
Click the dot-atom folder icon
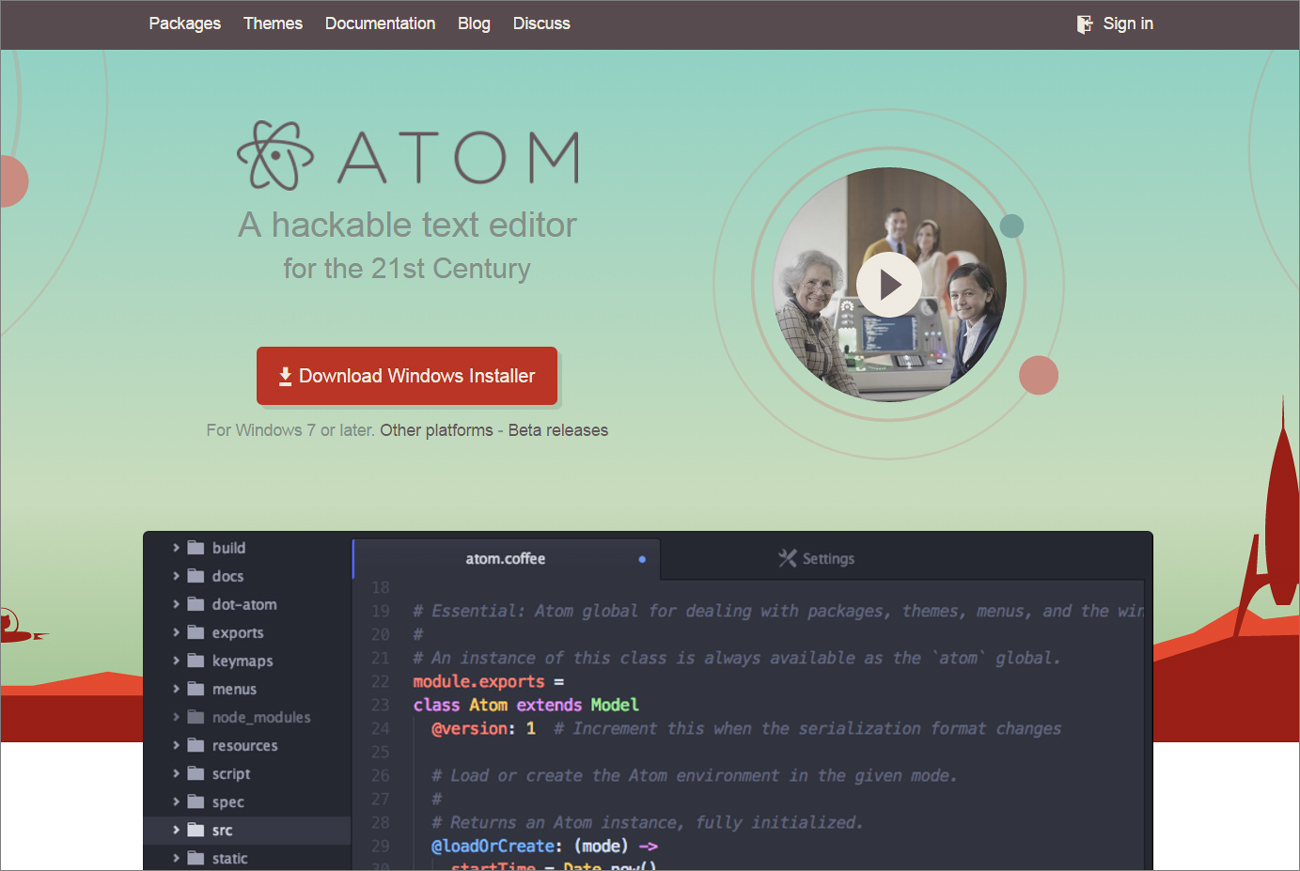pos(195,604)
